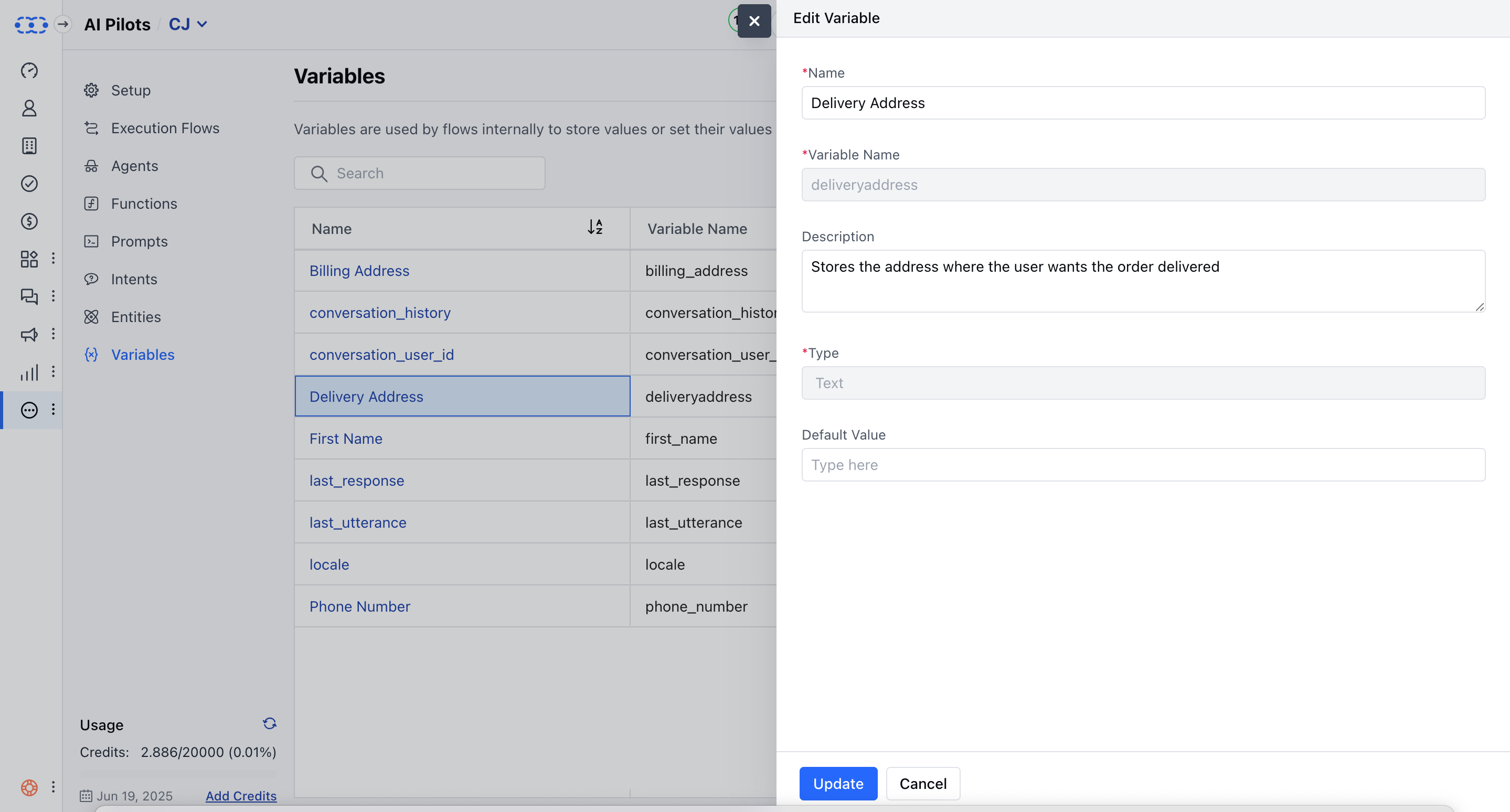This screenshot has width=1510, height=812.
Task: Open more options next to conversations icon
Action: click(54, 296)
